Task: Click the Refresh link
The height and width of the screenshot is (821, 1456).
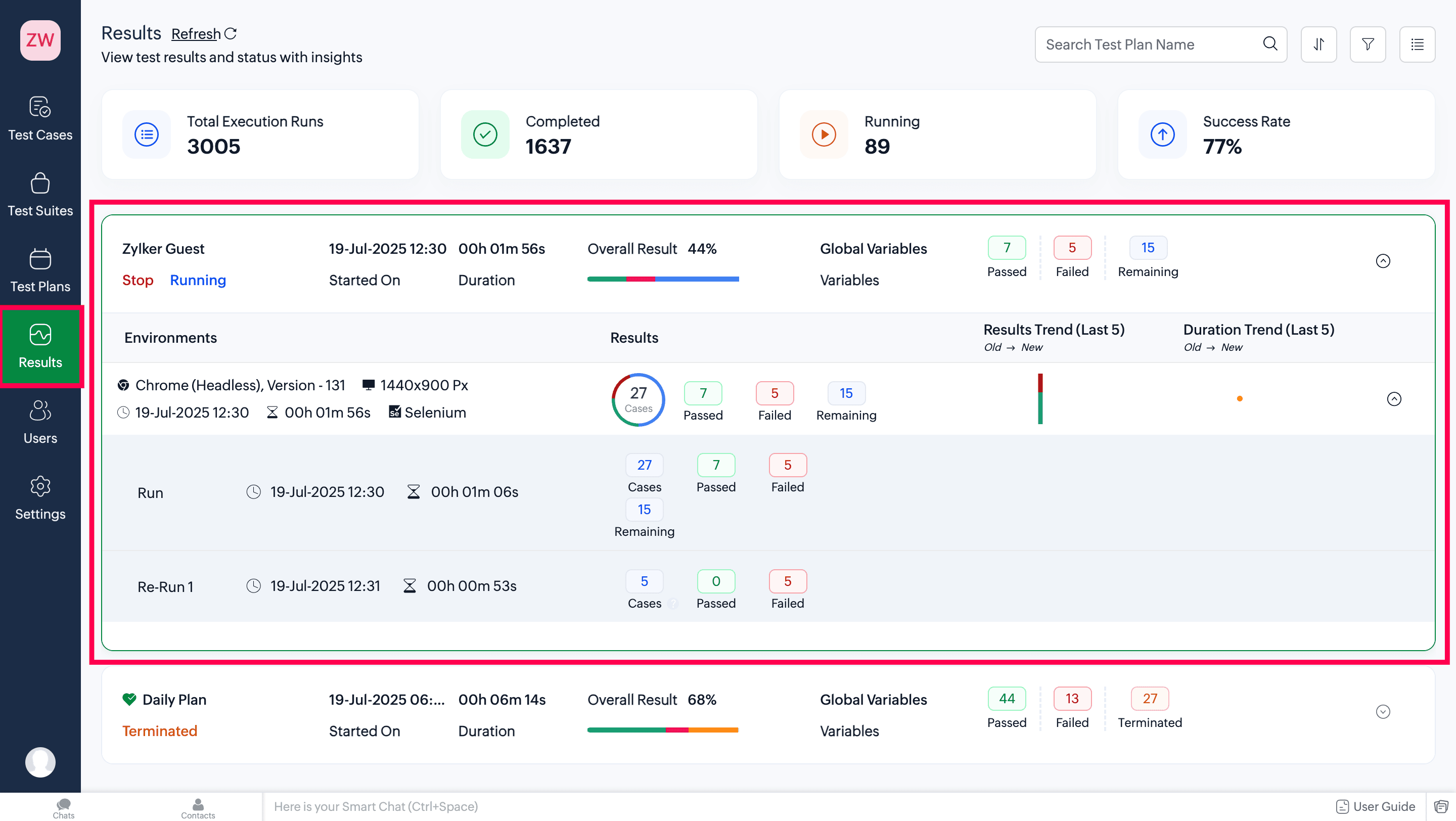Action: [x=196, y=34]
